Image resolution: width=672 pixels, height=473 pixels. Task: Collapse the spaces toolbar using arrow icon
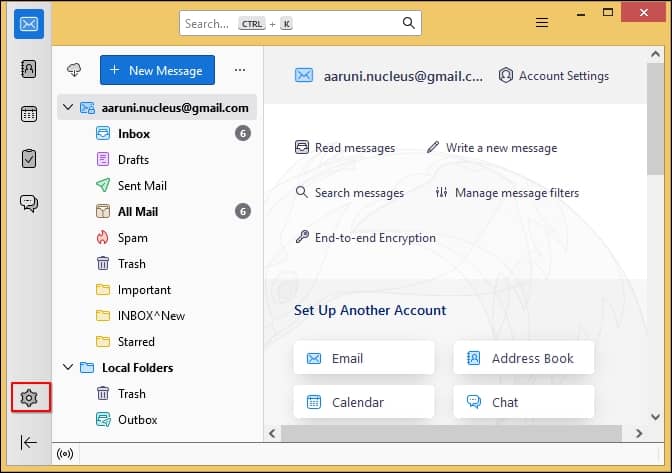click(28, 442)
